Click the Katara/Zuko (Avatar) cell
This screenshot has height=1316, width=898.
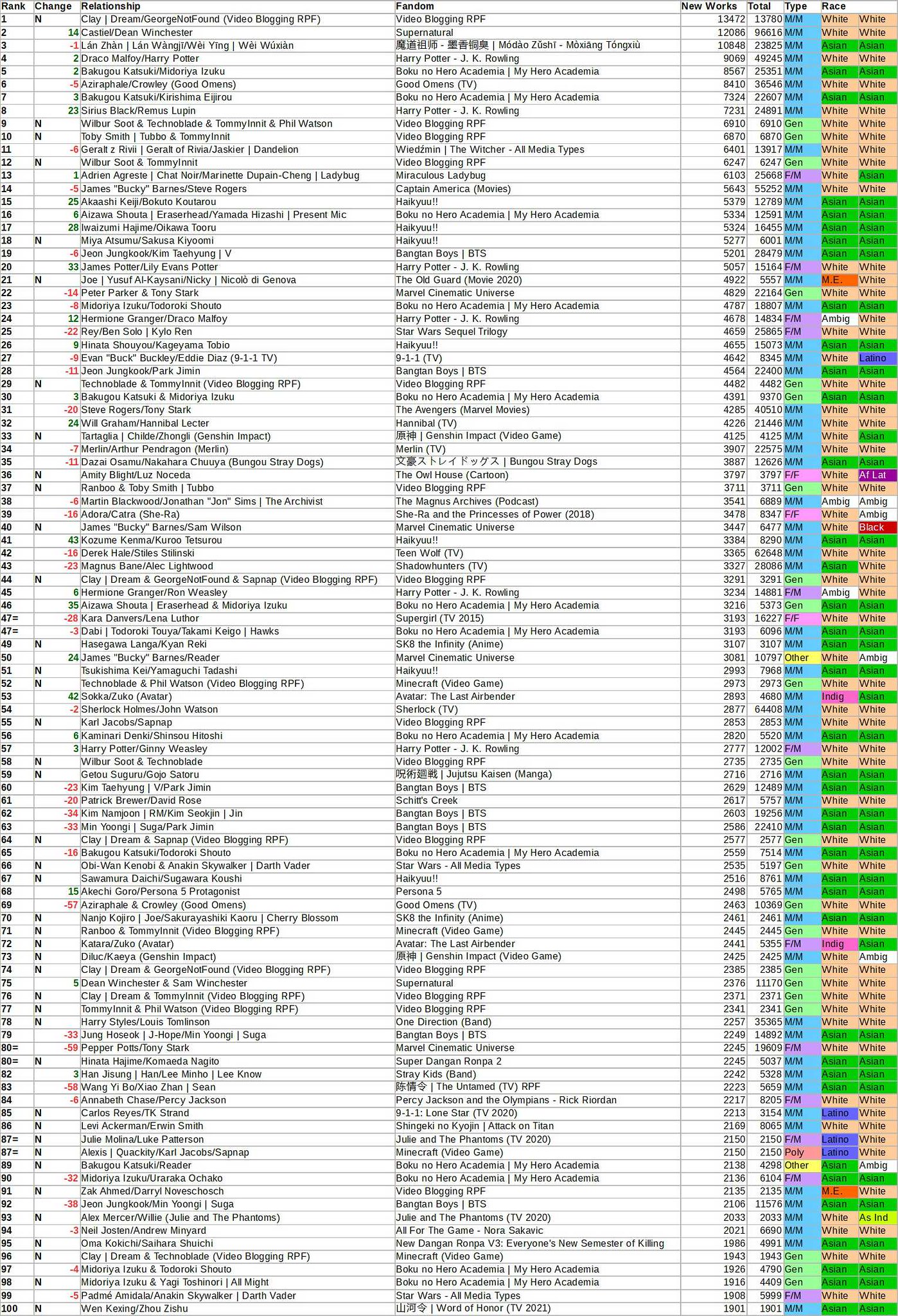[x=237, y=944]
